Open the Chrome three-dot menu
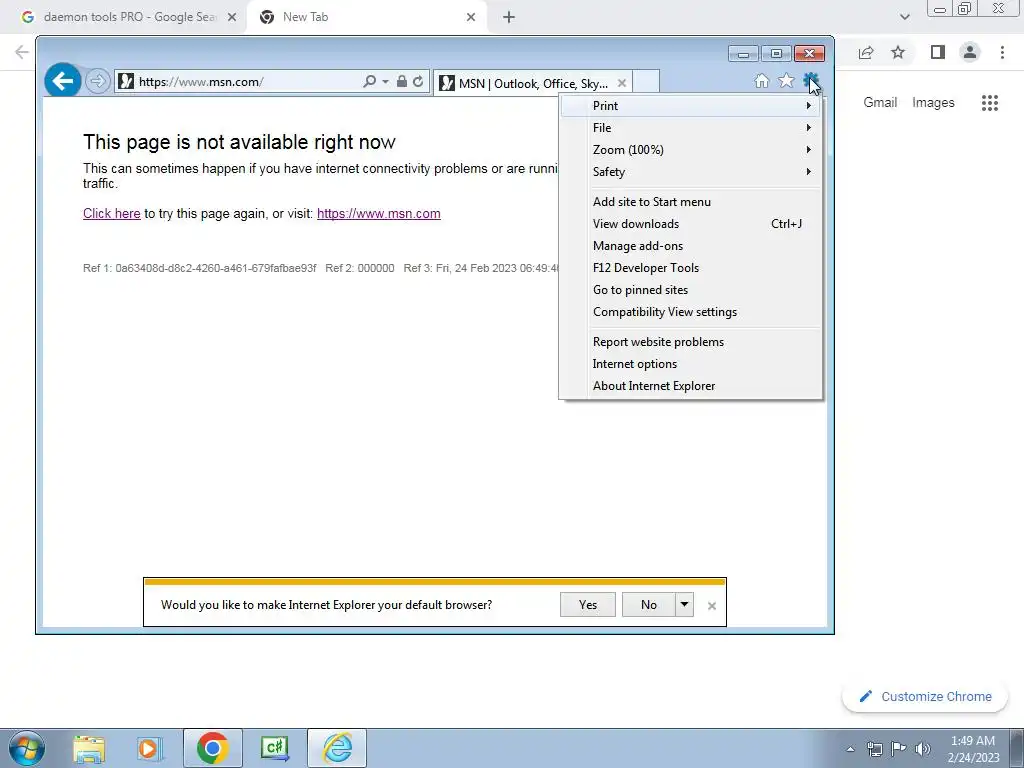Viewport: 1024px width, 768px height. [x=1002, y=52]
